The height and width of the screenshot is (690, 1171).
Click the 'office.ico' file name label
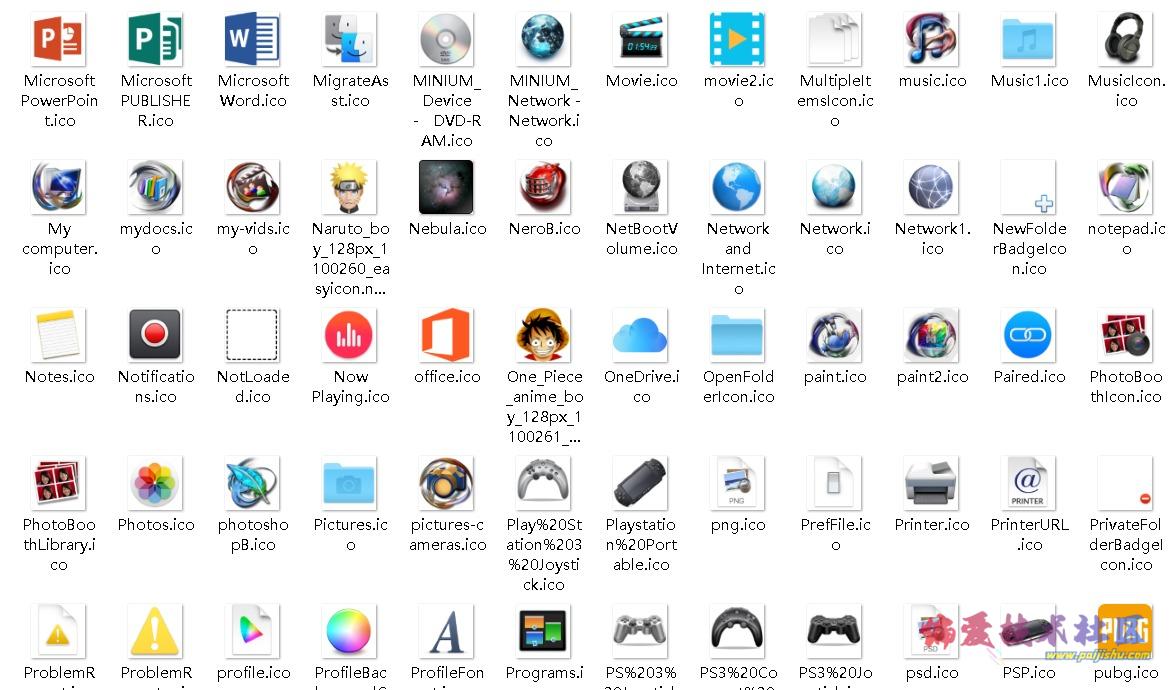click(x=447, y=376)
